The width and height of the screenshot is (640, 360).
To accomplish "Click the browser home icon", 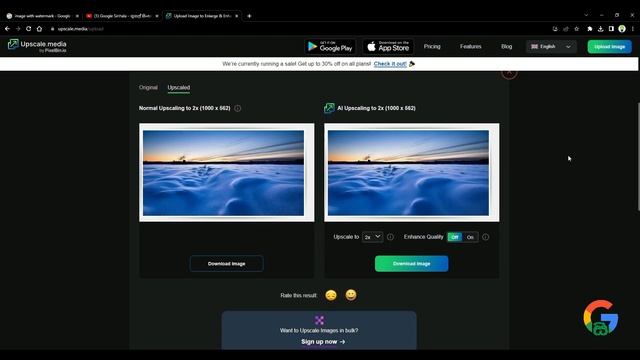I will click(39, 29).
